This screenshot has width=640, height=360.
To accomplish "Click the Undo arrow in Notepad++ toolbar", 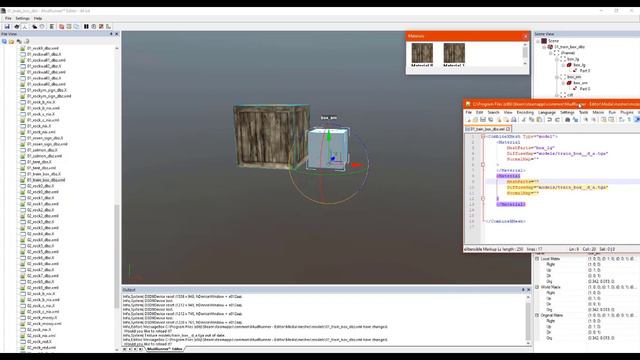I will pyautogui.click(x=550, y=120).
